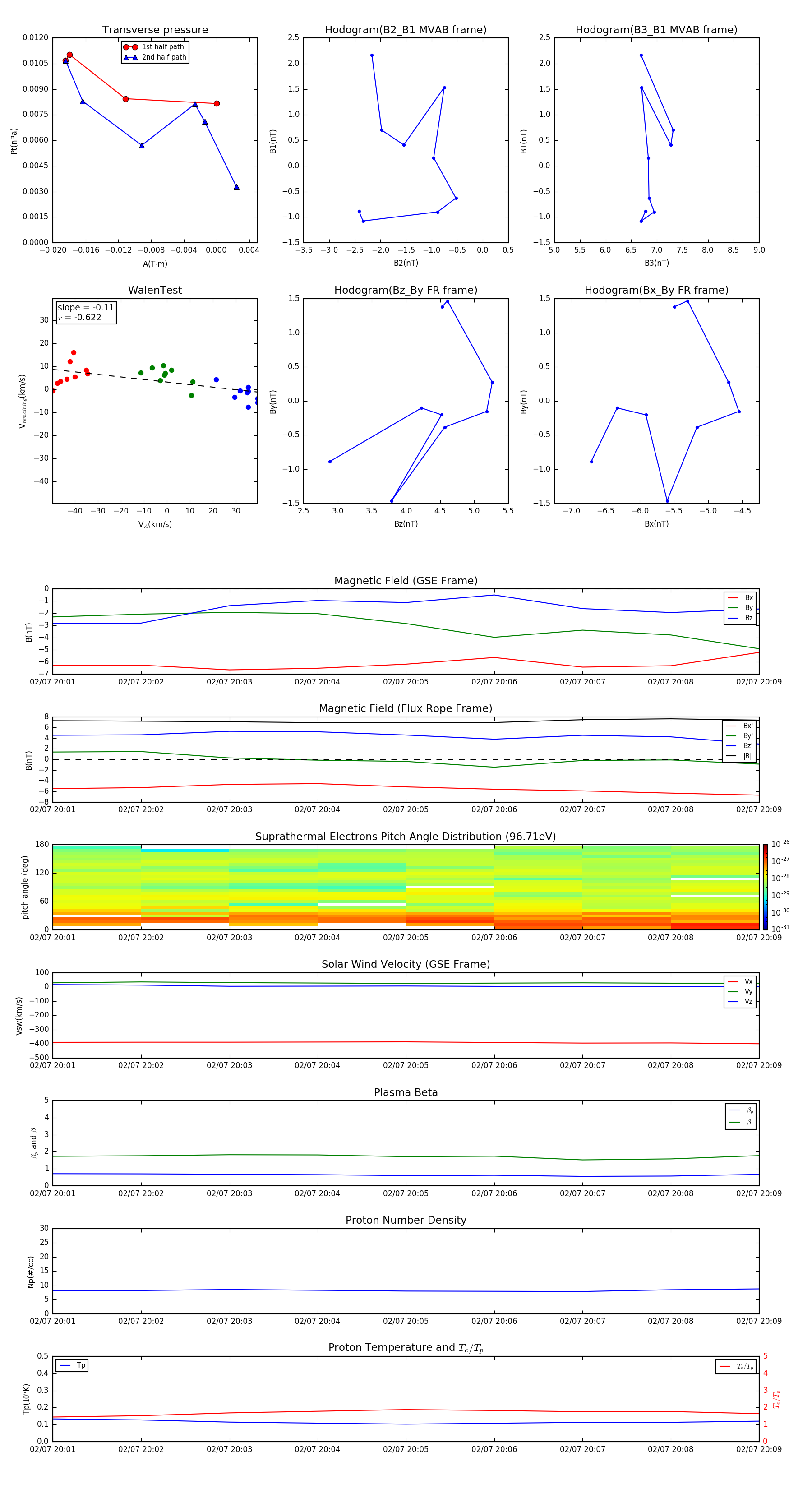Select By' in the Flux Rope legend
The width and height of the screenshot is (812, 1489).
coord(739,736)
